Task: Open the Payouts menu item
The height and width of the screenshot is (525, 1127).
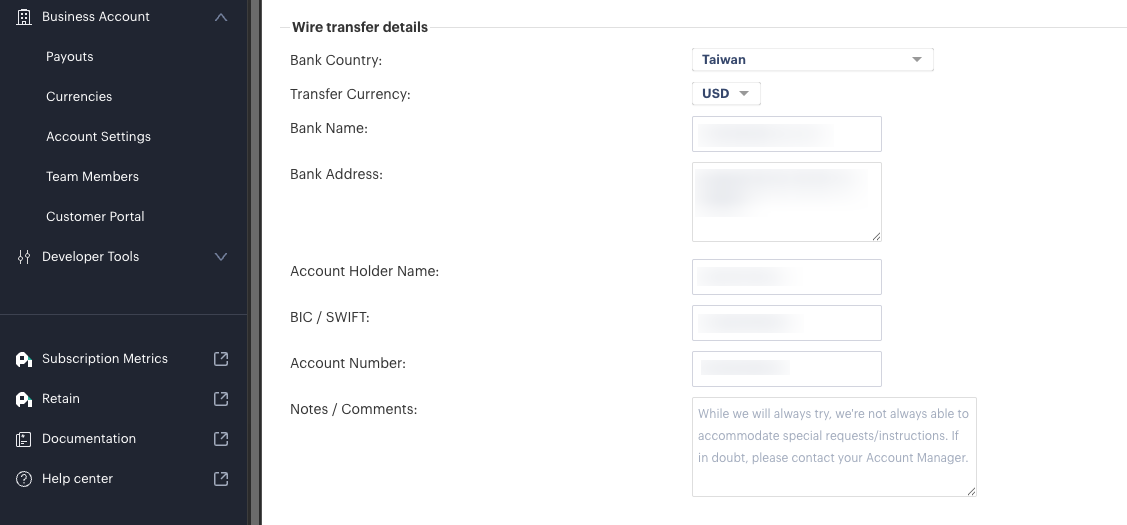Action: (70, 57)
